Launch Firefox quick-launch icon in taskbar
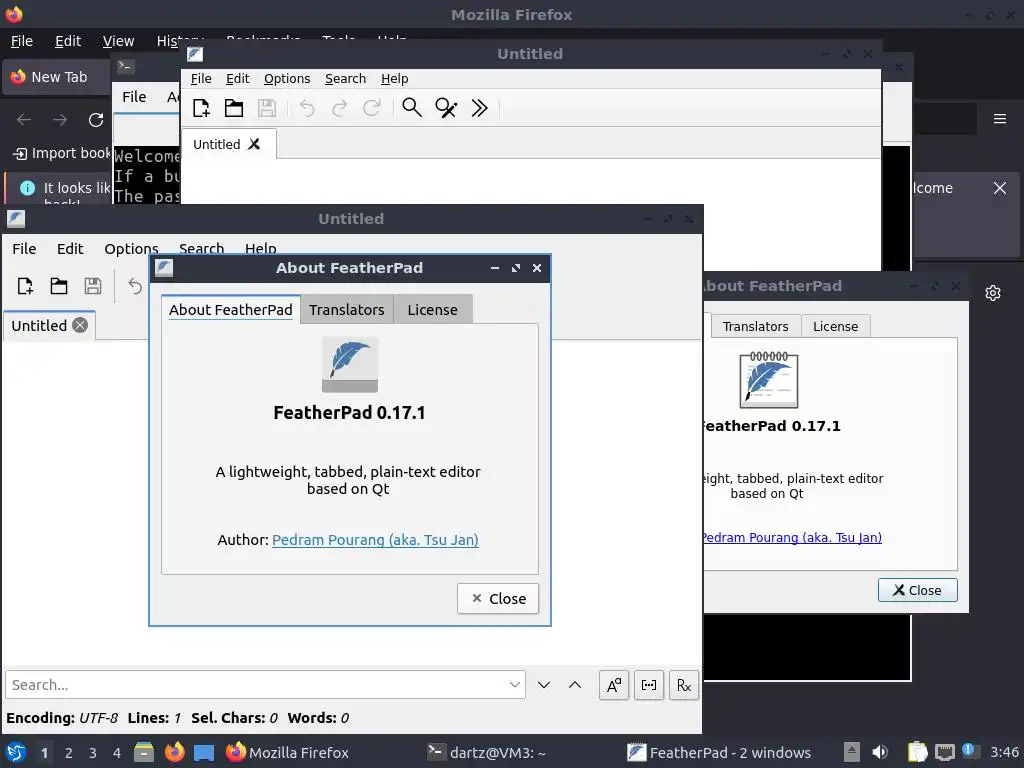 pos(174,752)
